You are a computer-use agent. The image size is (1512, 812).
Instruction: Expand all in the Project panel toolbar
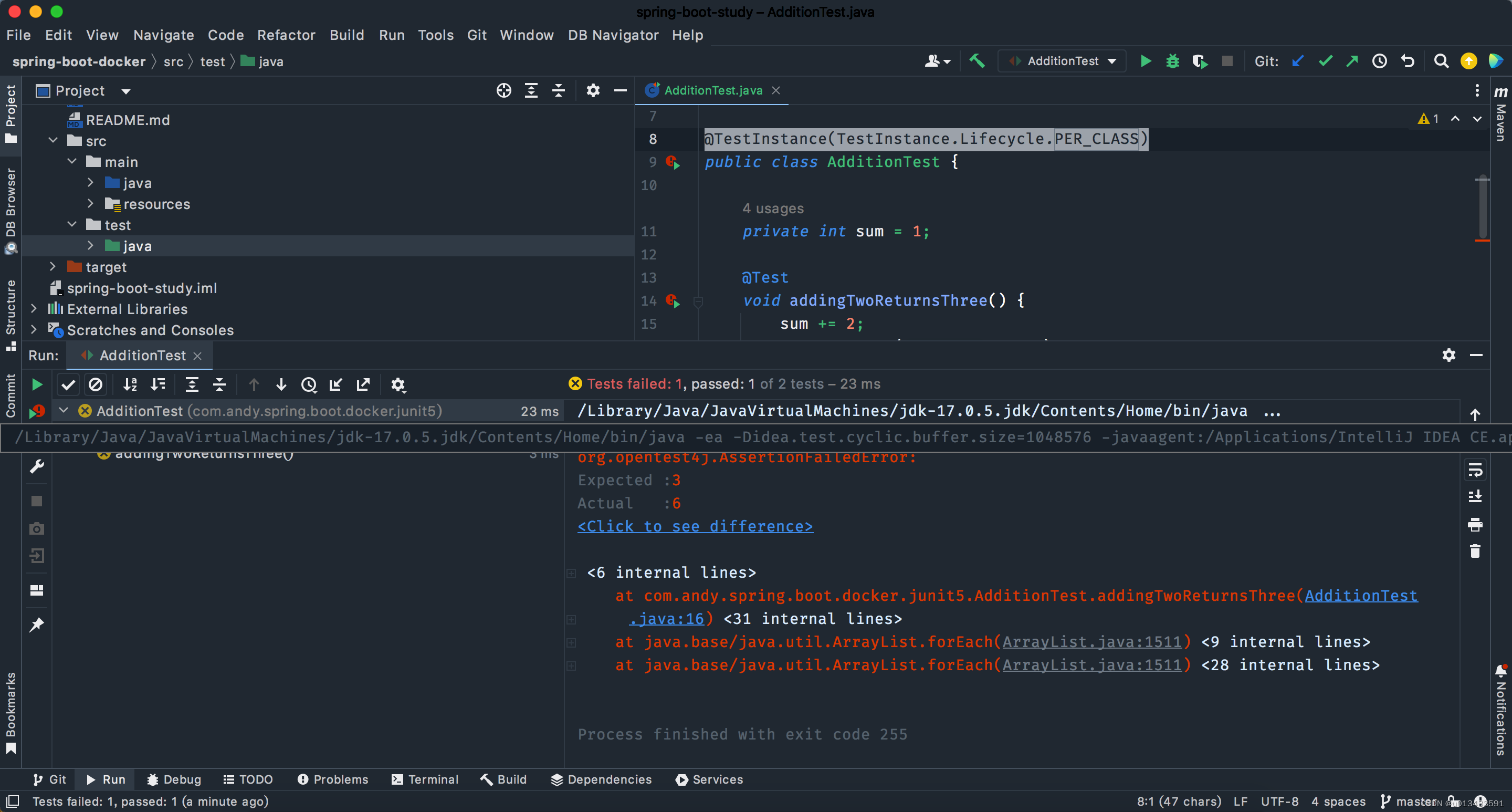[x=531, y=90]
